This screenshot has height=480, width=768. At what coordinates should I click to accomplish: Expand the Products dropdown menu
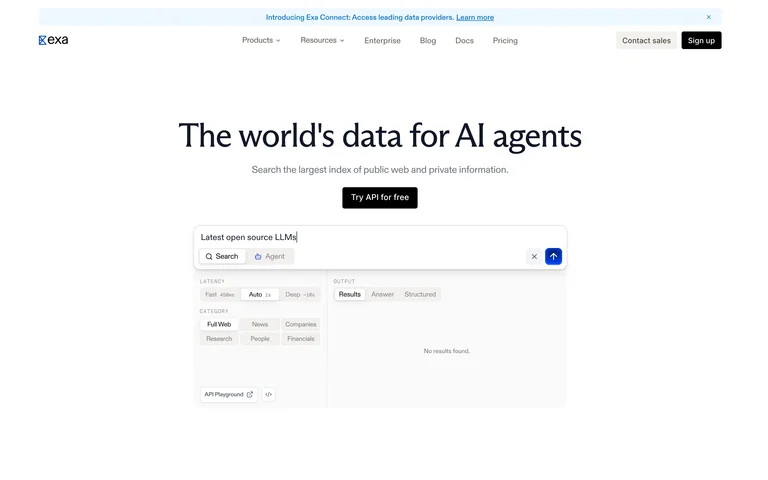point(261,40)
